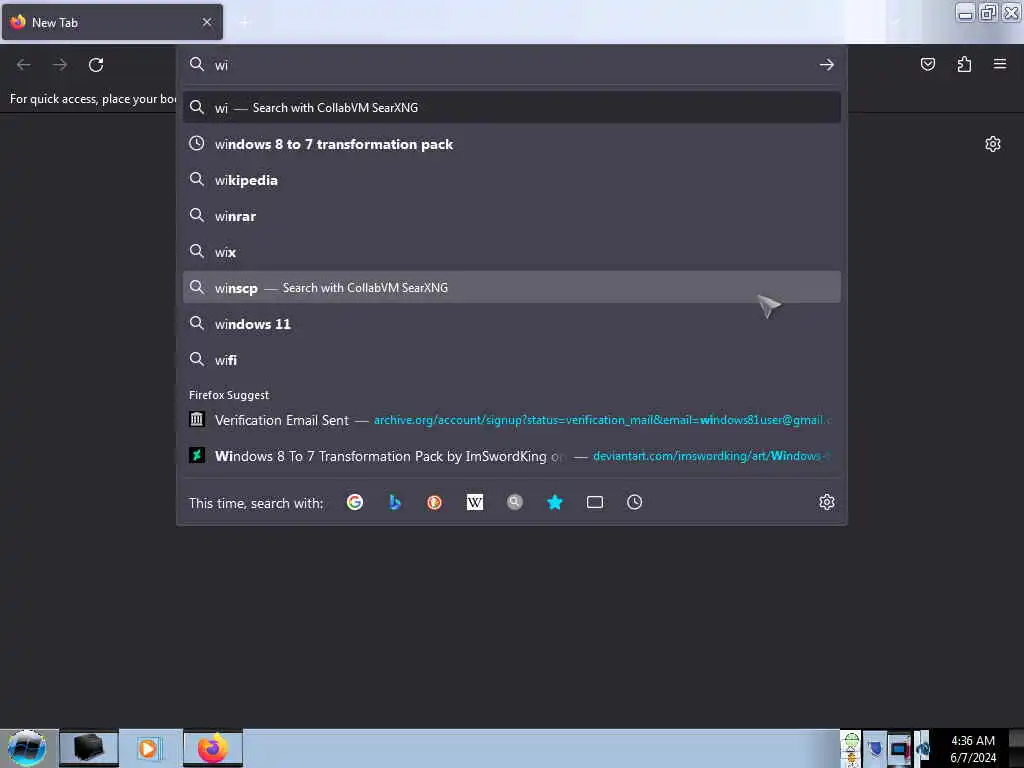Image resolution: width=1024 pixels, height=768 pixels.
Task: Reload the current page
Action: click(x=96, y=65)
